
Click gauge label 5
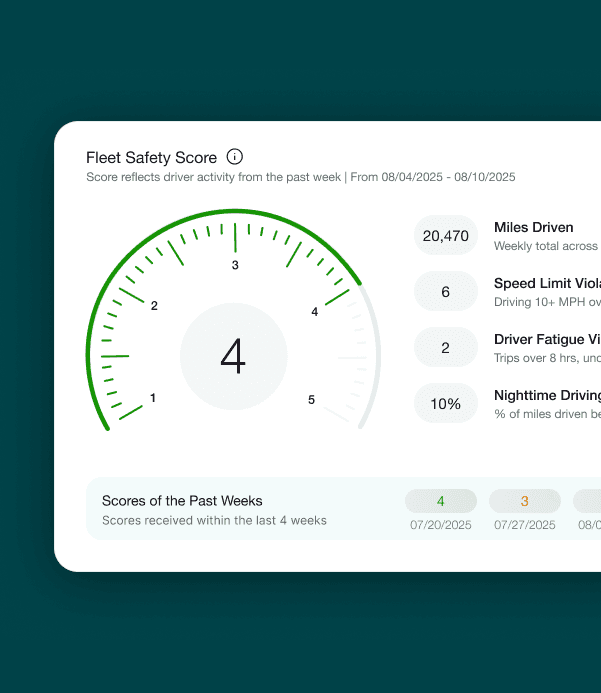(312, 400)
